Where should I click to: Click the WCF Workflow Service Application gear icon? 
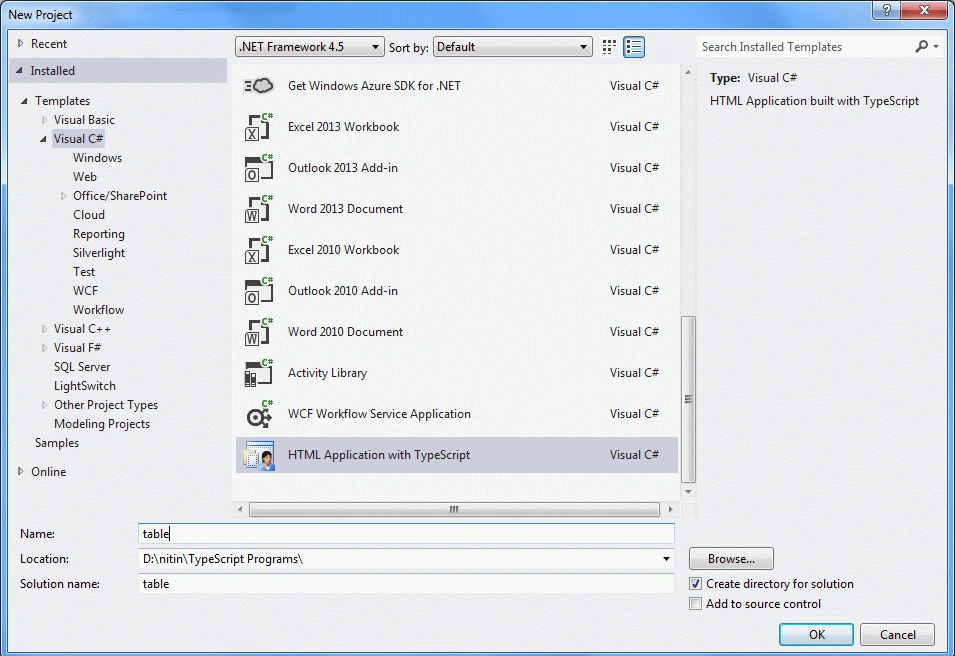pos(259,414)
